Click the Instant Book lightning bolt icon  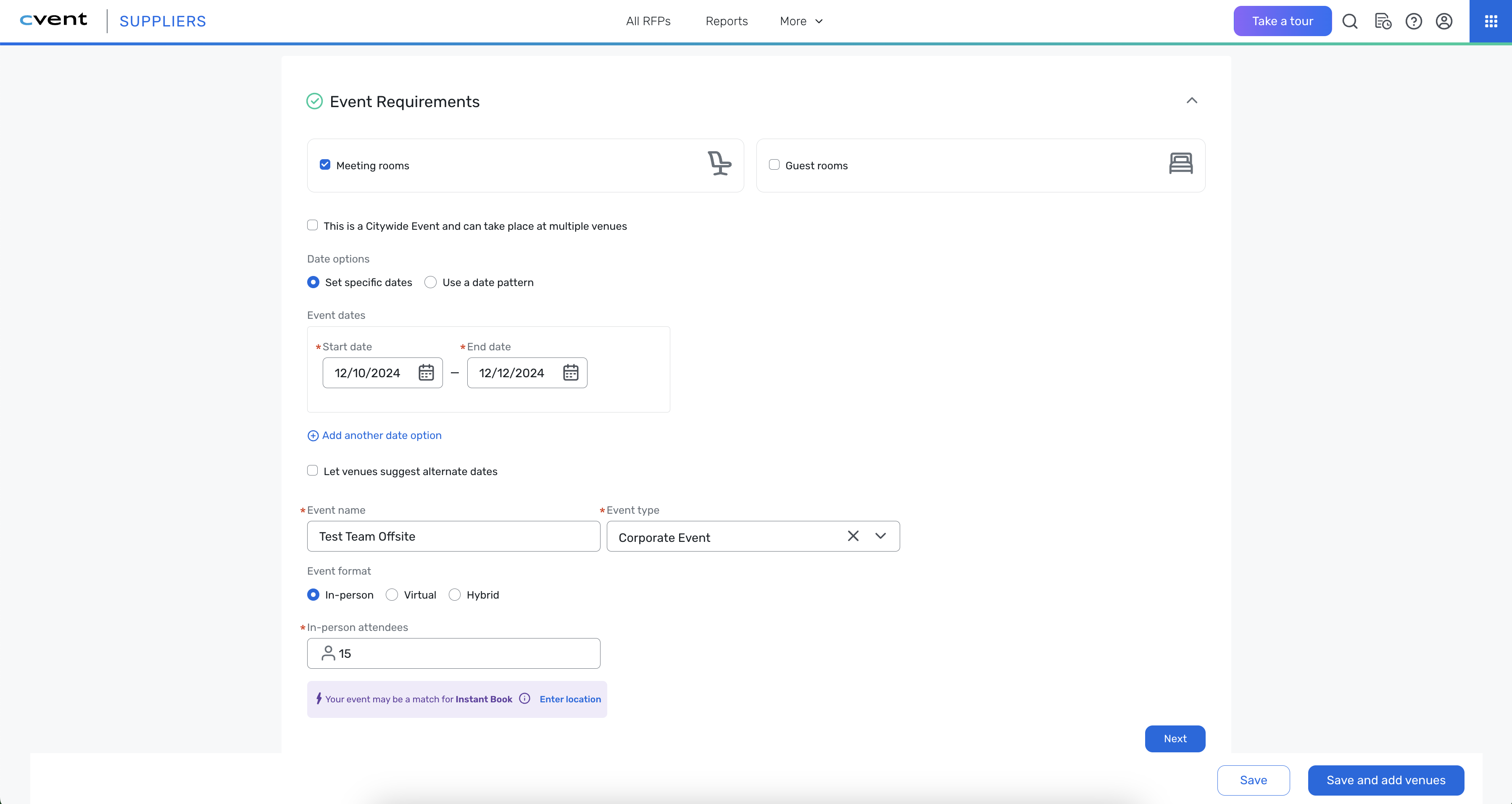[319, 699]
